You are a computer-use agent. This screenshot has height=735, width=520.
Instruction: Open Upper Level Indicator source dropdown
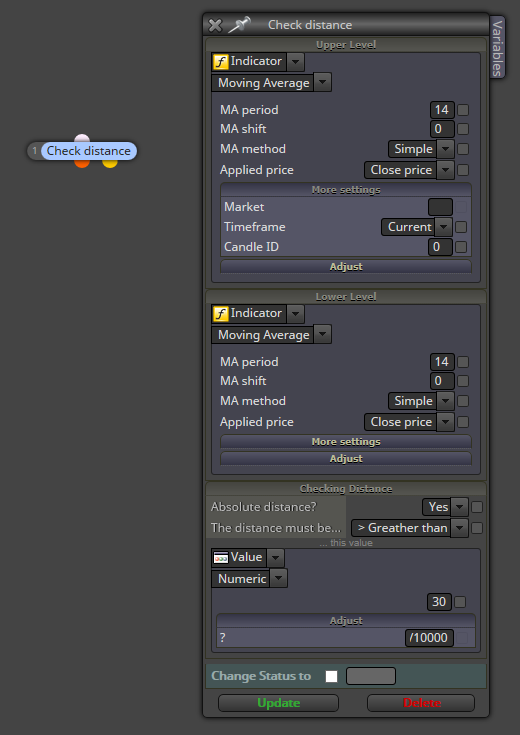click(x=295, y=61)
